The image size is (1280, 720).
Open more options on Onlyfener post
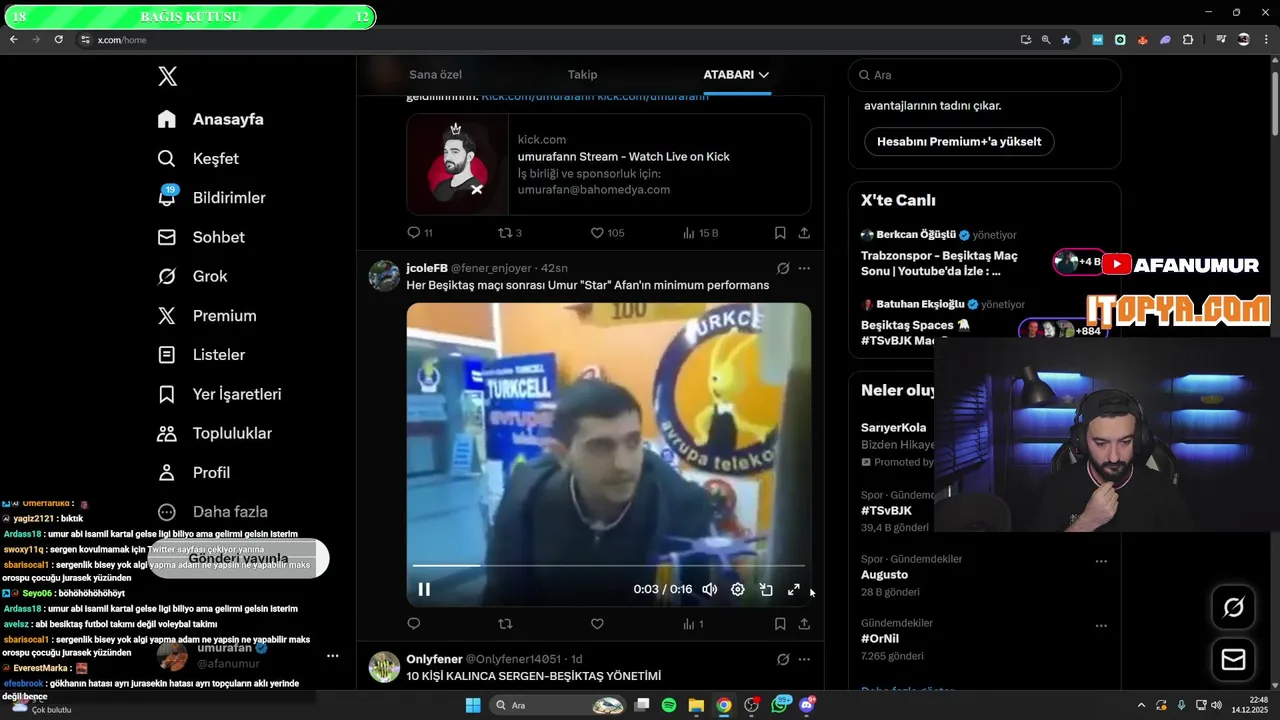click(x=804, y=659)
